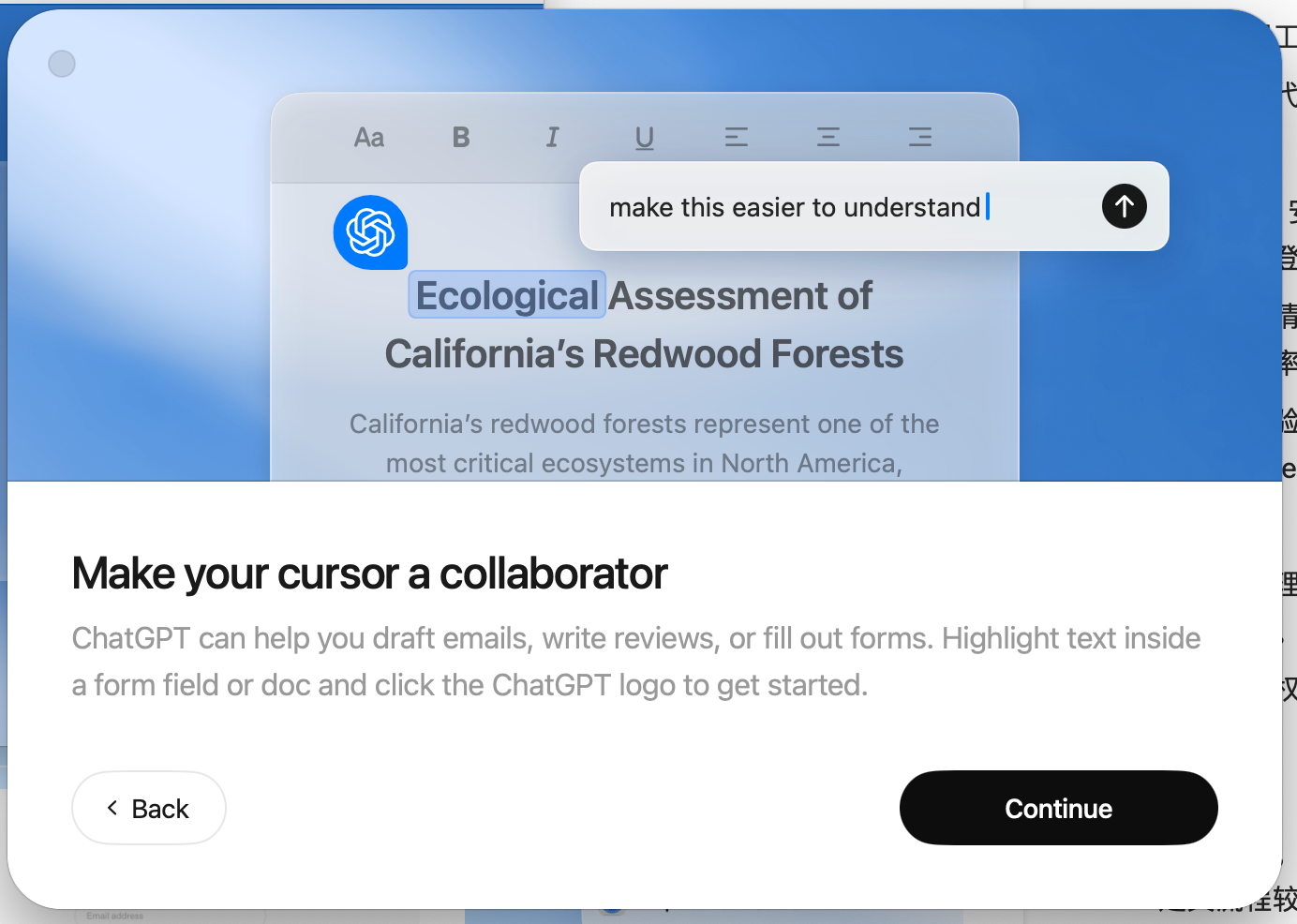Align text right in the toolbar
The width and height of the screenshot is (1297, 924).
pos(920,138)
